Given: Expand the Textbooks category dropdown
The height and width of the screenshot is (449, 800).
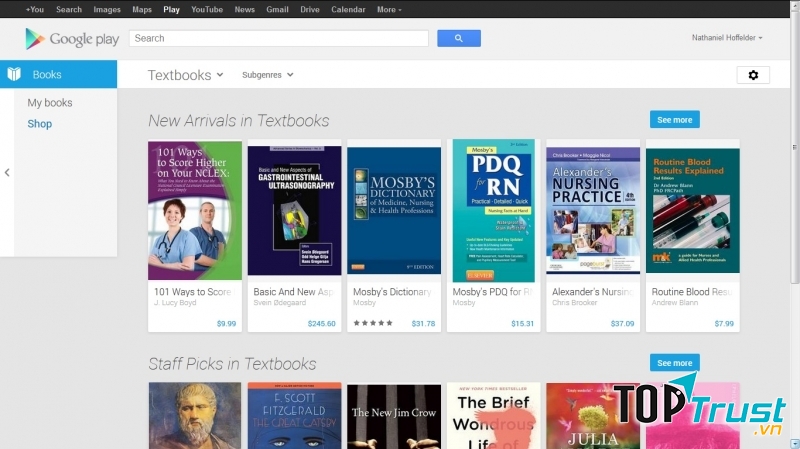Looking at the screenshot, I should (186, 75).
